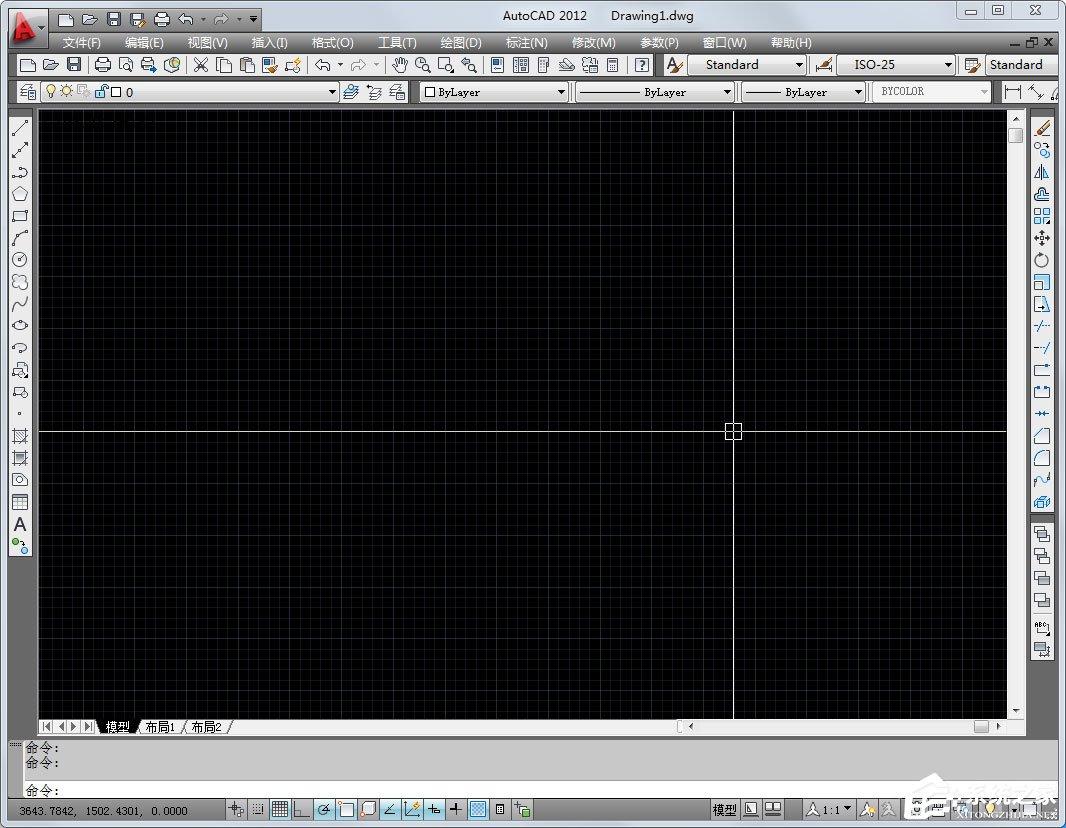Select the Spline tool
This screenshot has width=1066, height=828.
point(20,303)
